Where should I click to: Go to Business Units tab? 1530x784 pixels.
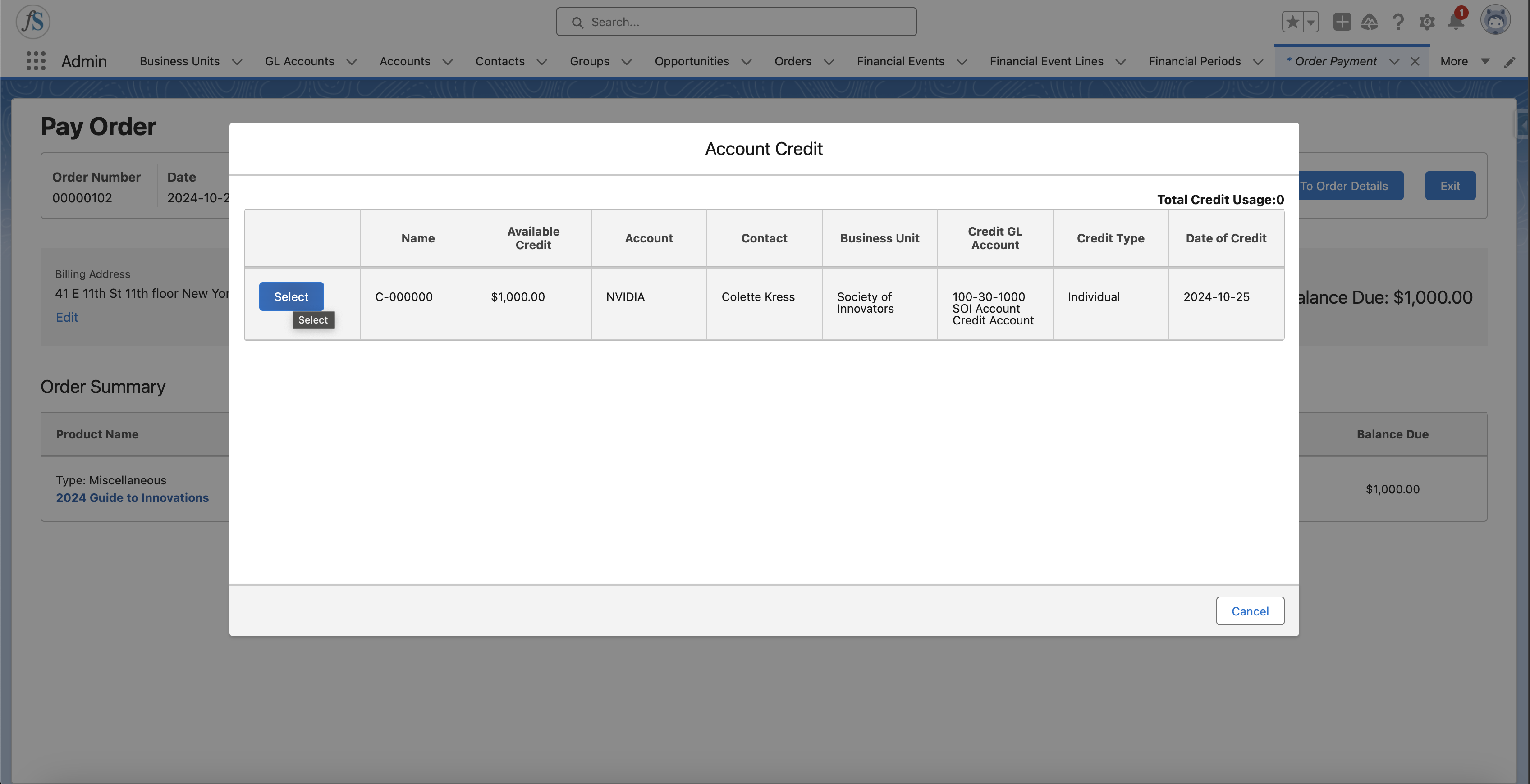[x=179, y=61]
